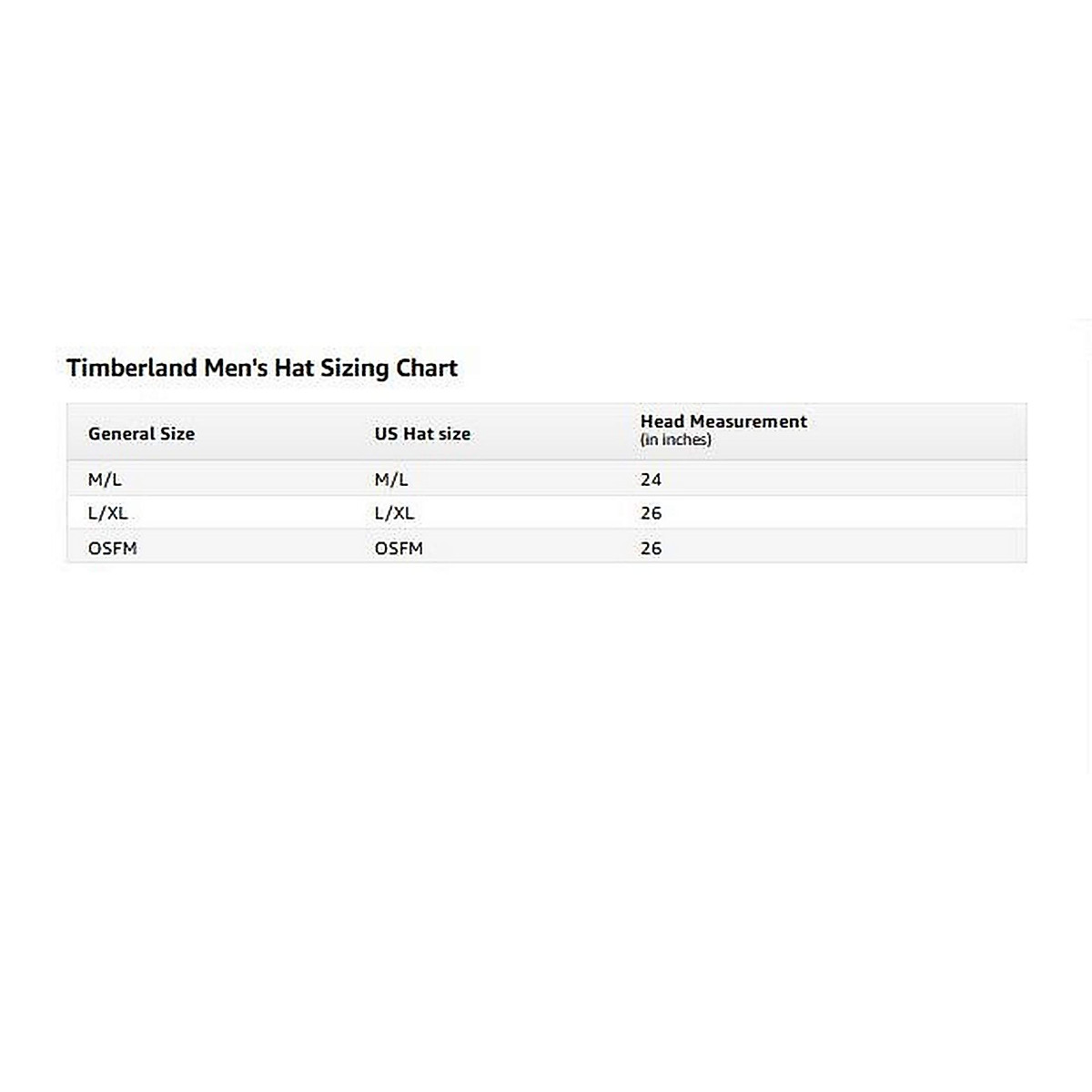Select the word 'General' in the table header
The height and width of the screenshot is (1092, 1092).
[x=121, y=434]
